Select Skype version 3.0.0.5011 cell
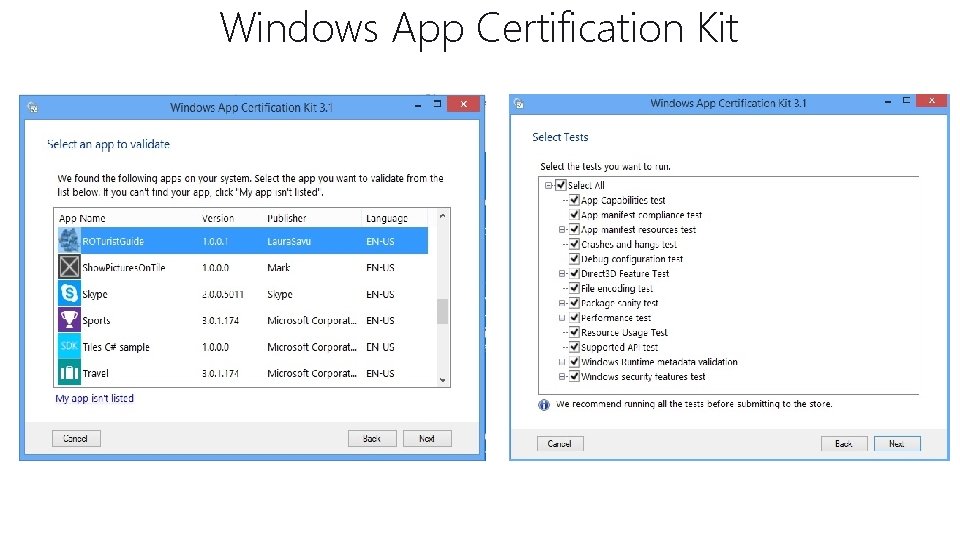 coord(223,294)
